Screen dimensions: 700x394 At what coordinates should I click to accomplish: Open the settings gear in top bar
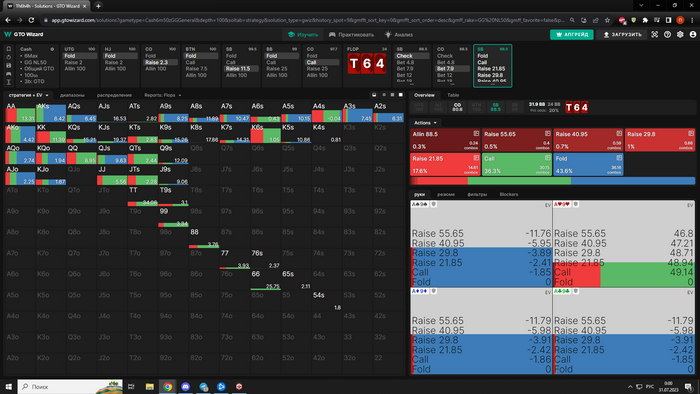coord(680,34)
